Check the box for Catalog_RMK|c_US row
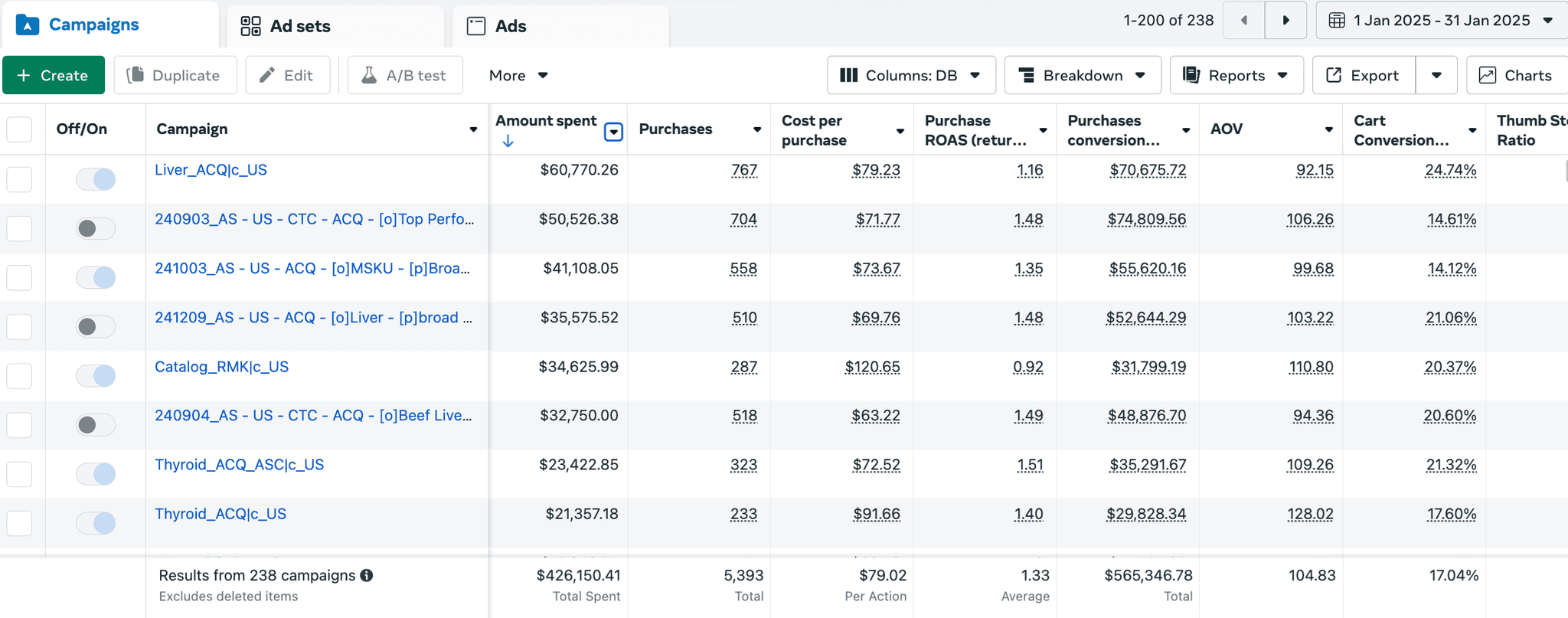Screen dimensions: 1568x618 point(19,376)
